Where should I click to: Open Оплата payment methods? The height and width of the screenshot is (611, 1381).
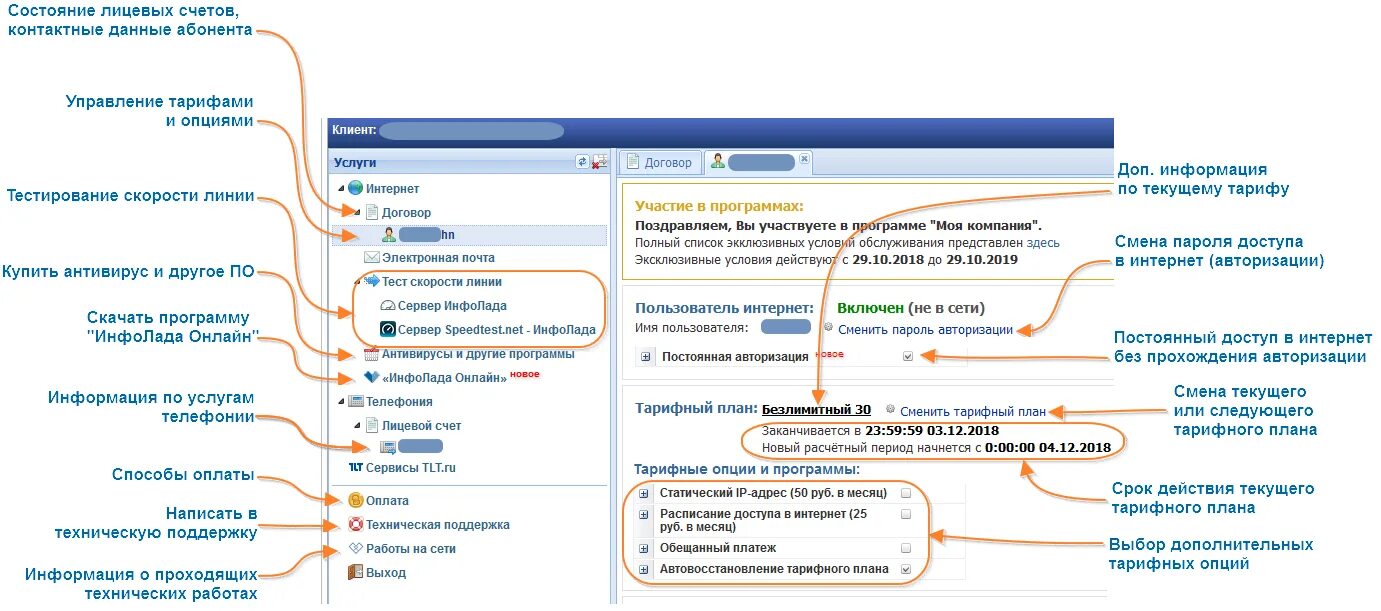tap(387, 500)
